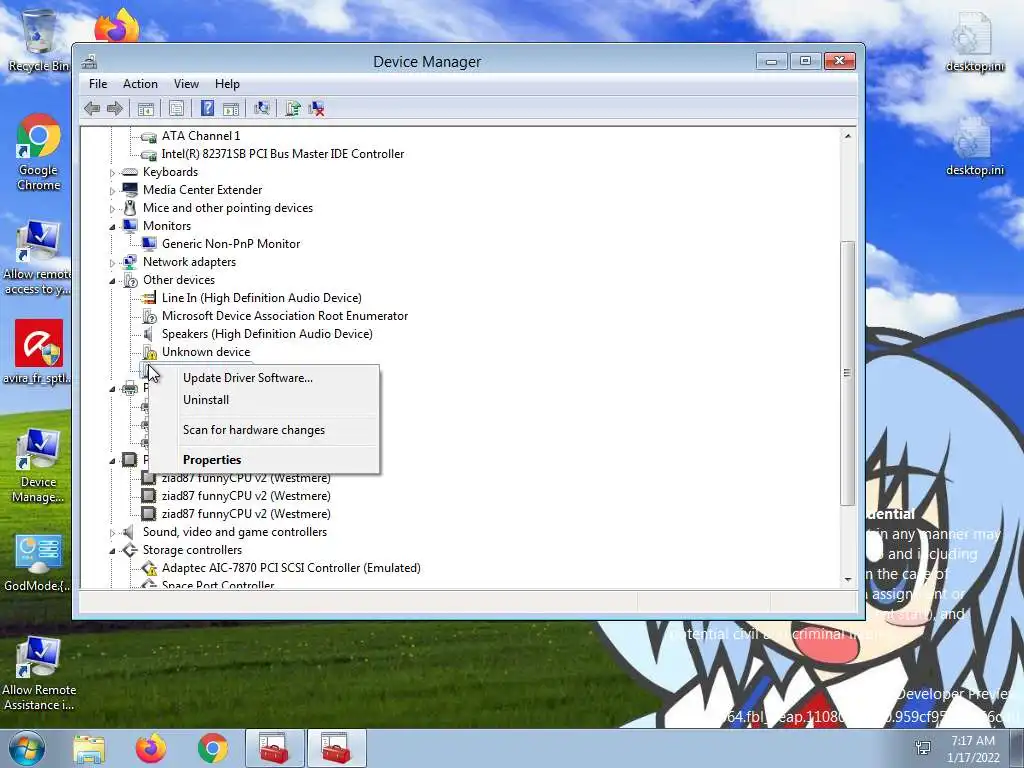The width and height of the screenshot is (1024, 768).
Task: Click the Properties toolbar icon
Action: pos(176,108)
